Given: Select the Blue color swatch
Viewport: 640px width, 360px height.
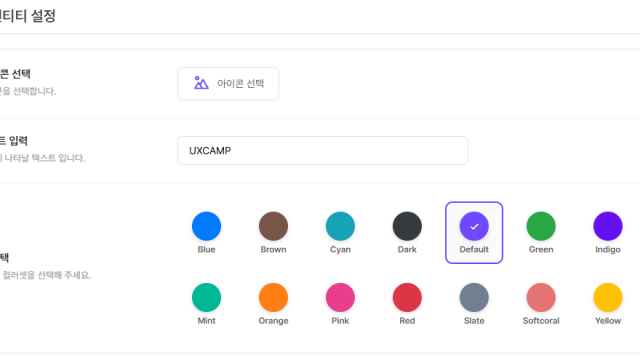Looking at the screenshot, I should point(207,226).
